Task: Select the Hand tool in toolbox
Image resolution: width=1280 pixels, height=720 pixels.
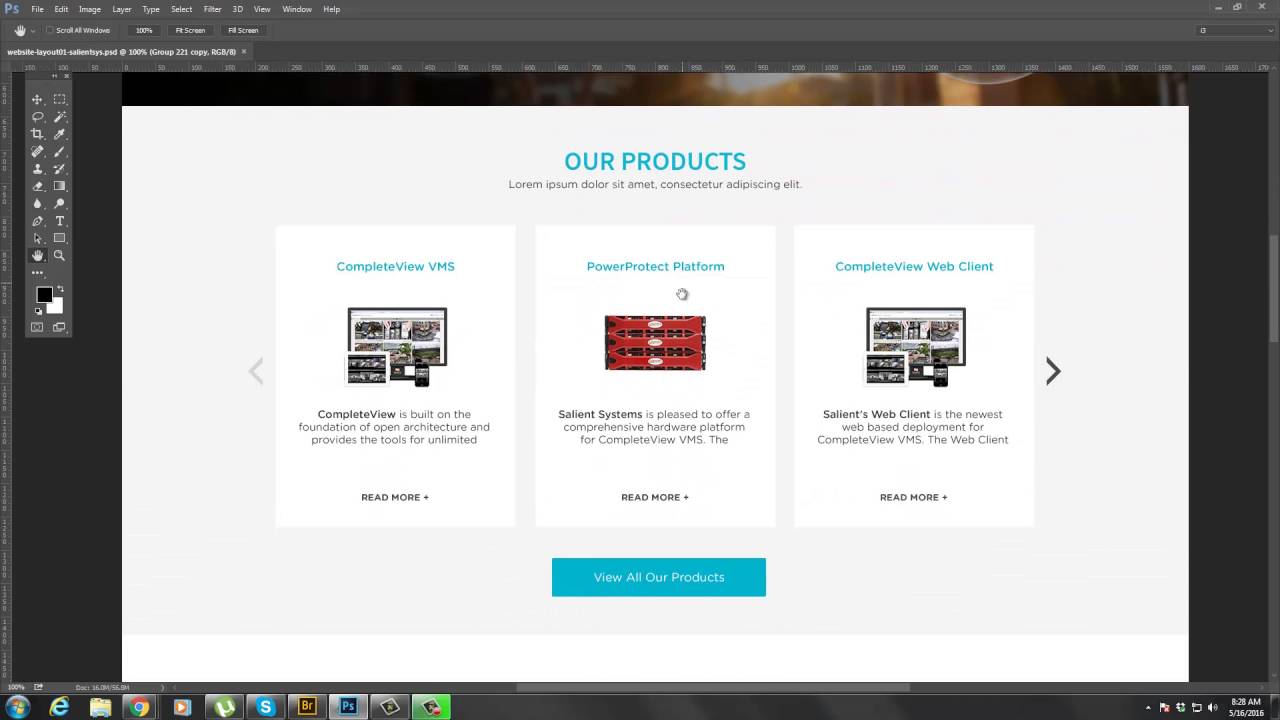Action: pyautogui.click(x=37, y=256)
